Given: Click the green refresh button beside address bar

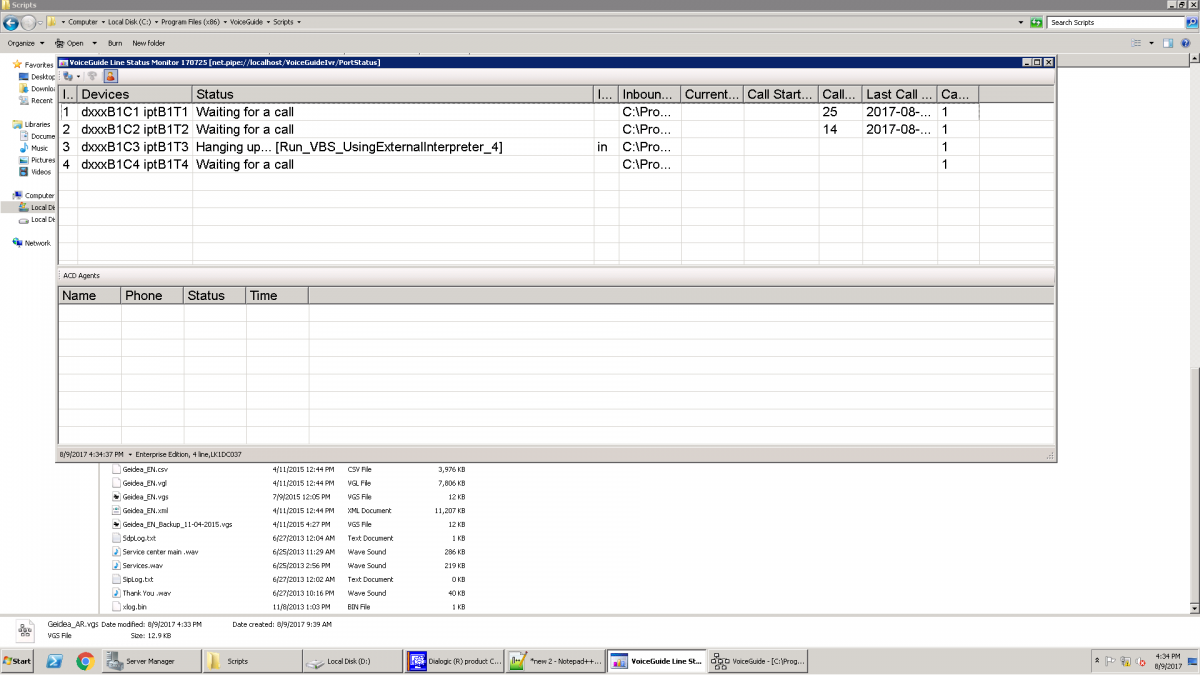Looking at the screenshot, I should pyautogui.click(x=1036, y=22).
